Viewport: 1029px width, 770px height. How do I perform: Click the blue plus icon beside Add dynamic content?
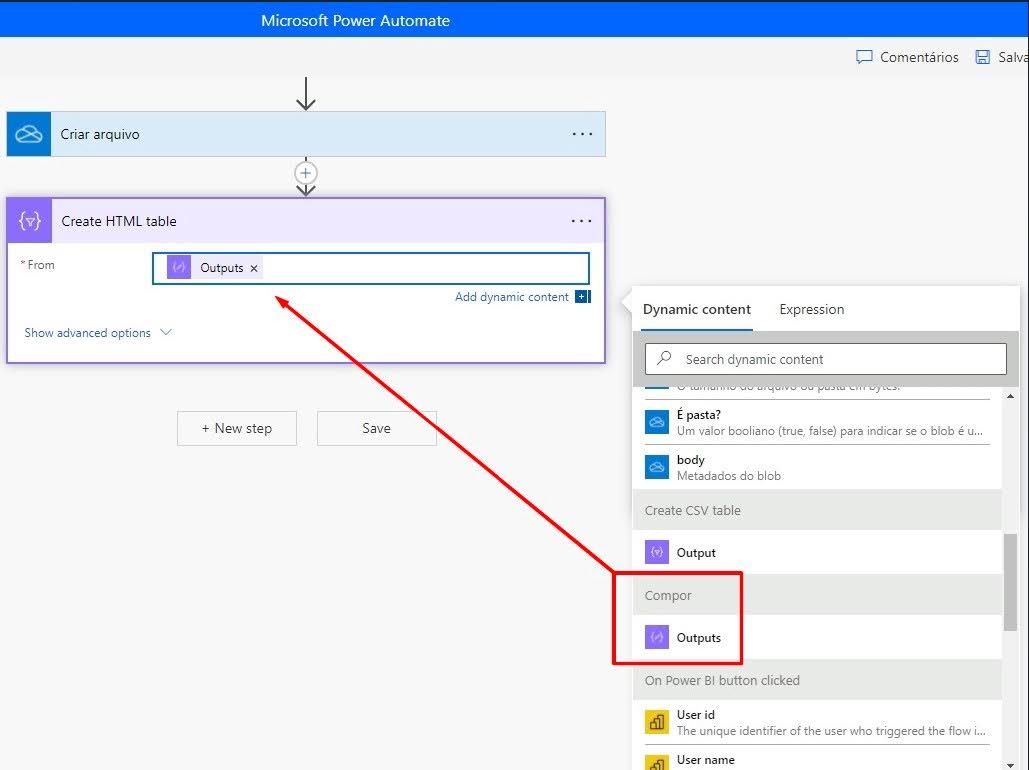[582, 297]
